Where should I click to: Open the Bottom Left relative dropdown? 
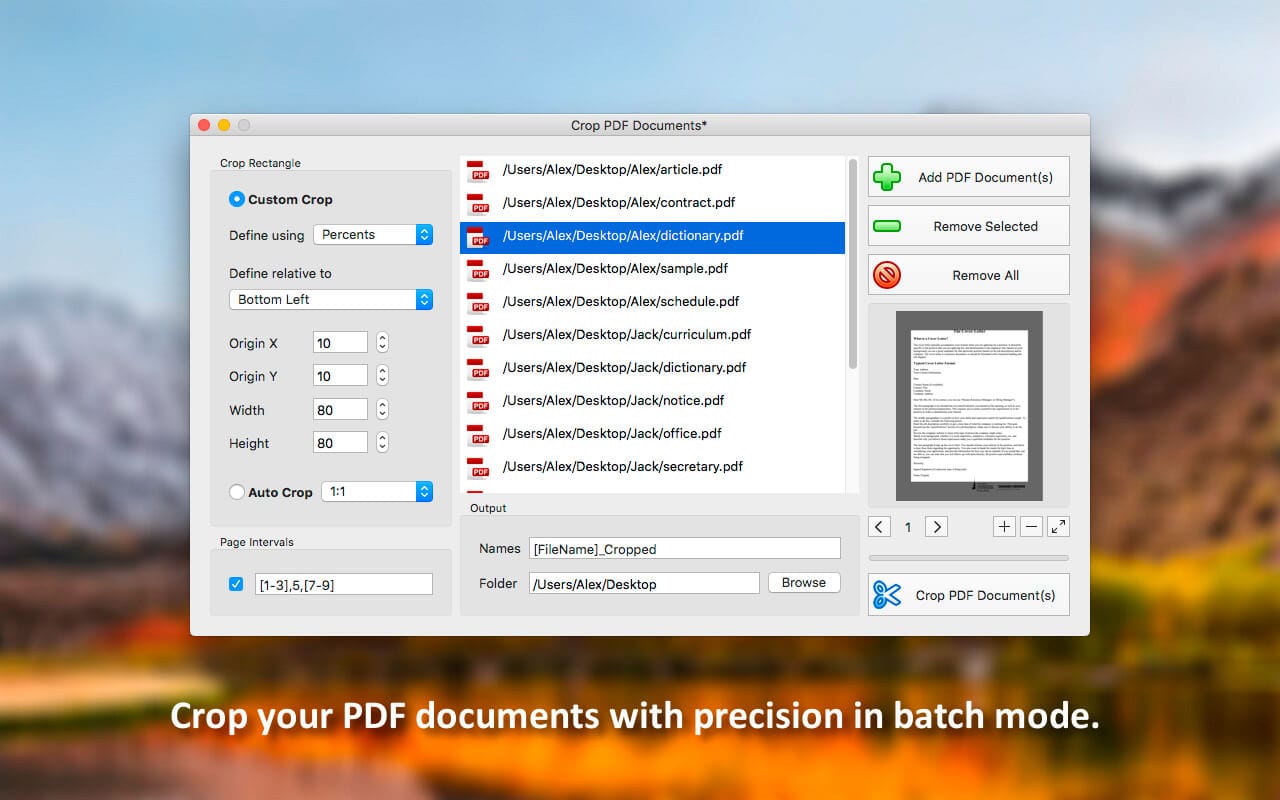tap(331, 299)
